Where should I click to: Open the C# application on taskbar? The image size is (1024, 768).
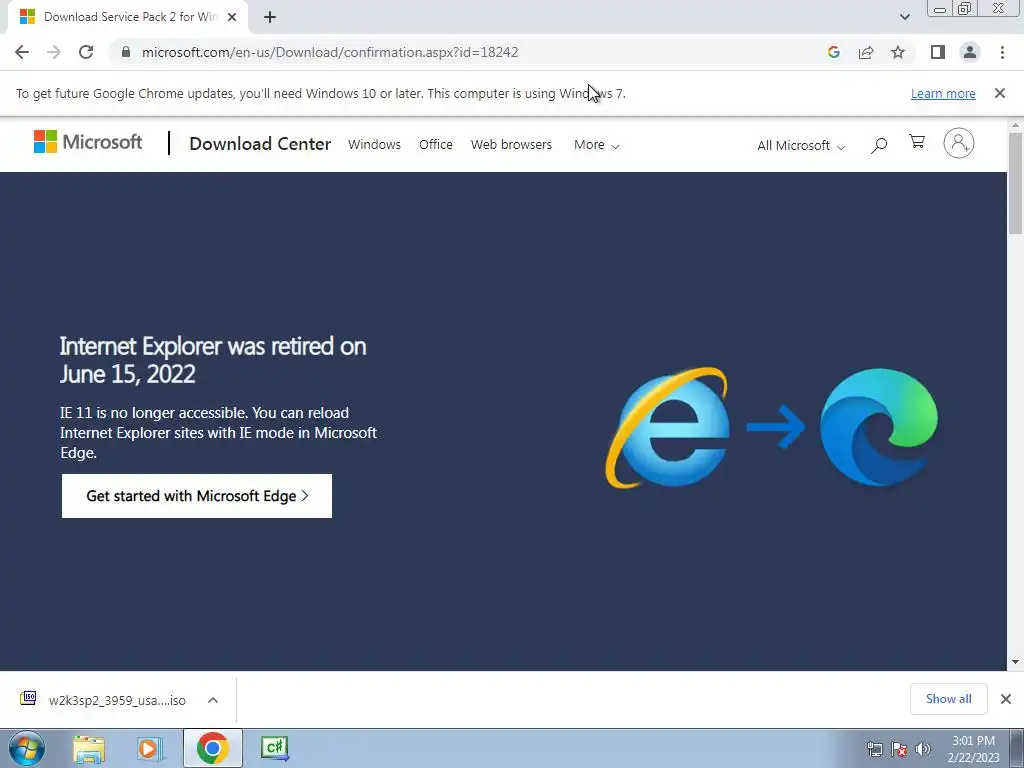[274, 748]
